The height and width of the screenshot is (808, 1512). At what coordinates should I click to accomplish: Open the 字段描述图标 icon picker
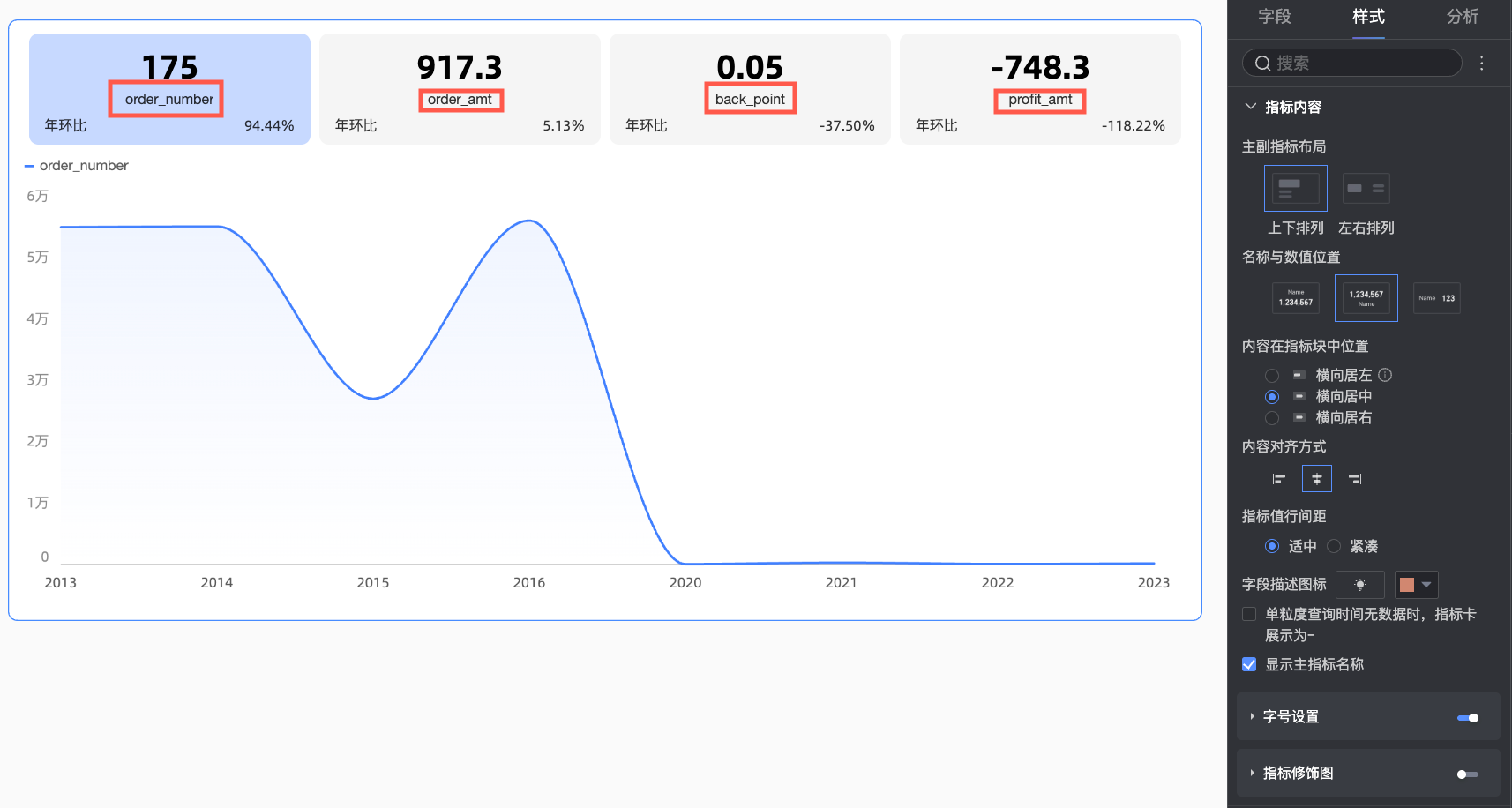coord(1359,585)
